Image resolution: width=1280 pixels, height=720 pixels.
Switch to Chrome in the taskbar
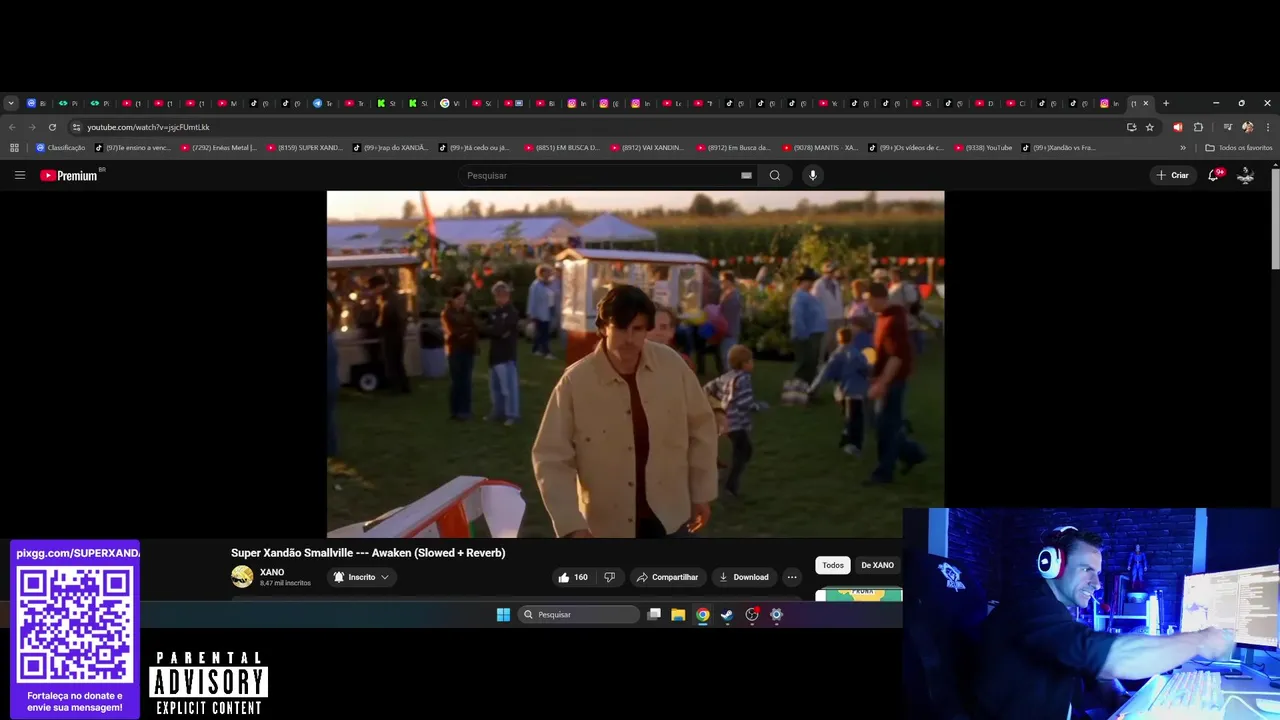[703, 615]
